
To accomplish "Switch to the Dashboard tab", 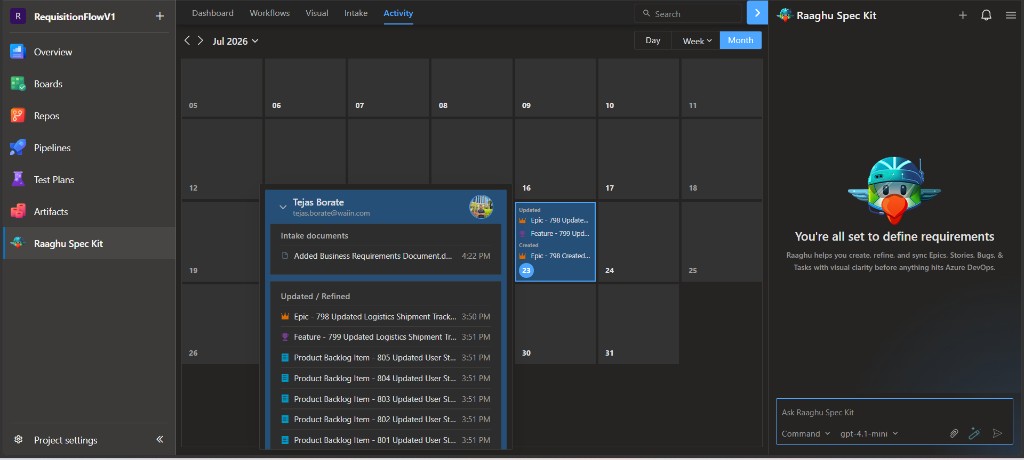I will coord(212,13).
